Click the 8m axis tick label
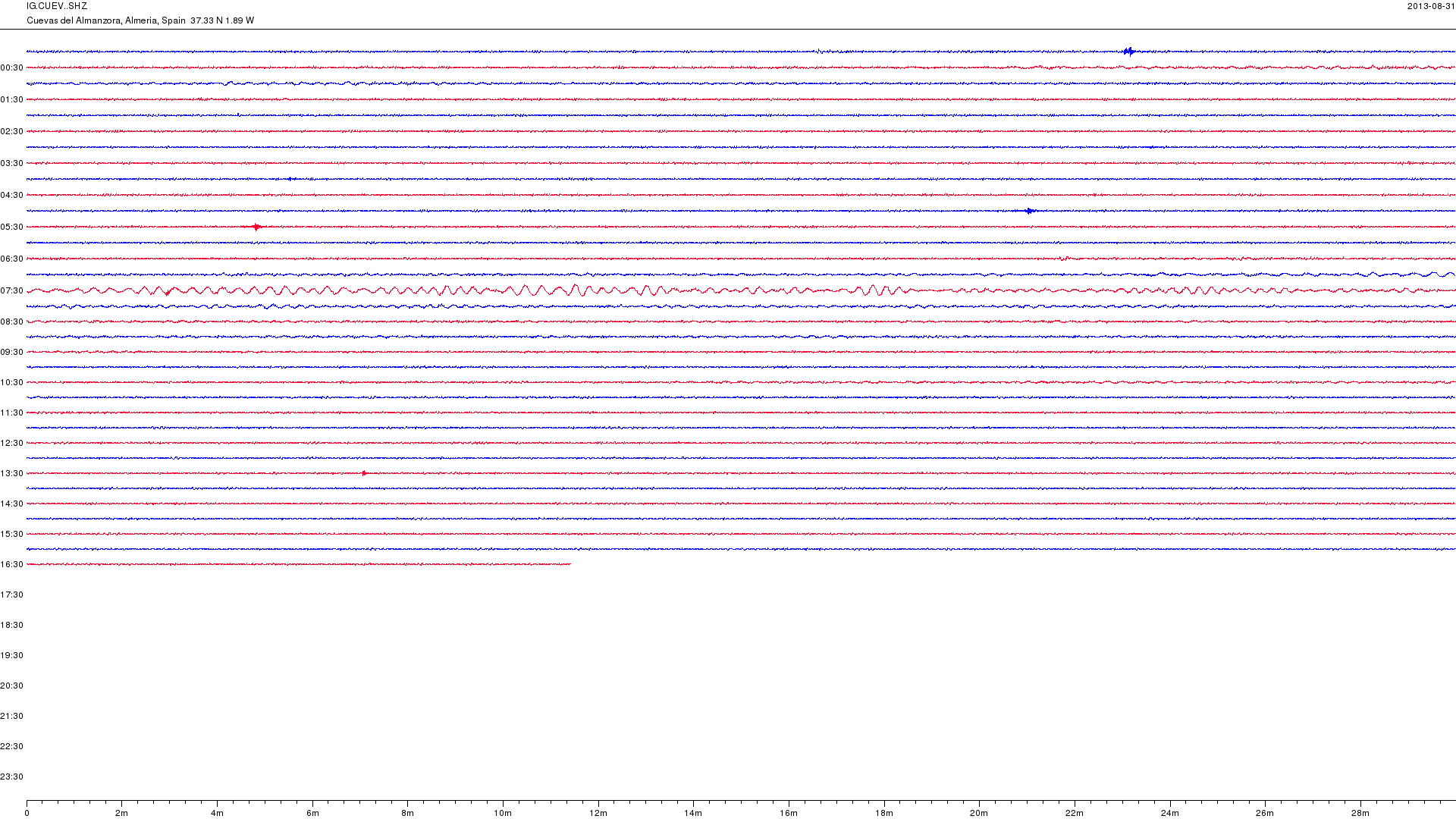 tap(408, 814)
